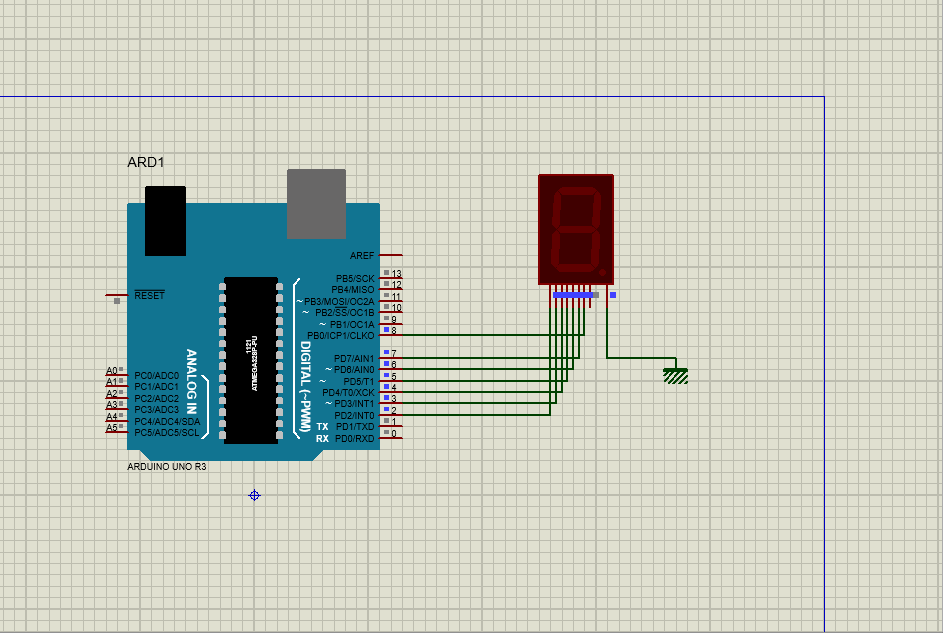The image size is (943, 633).
Task: Click the ANALOG IN header text
Action: [x=191, y=382]
